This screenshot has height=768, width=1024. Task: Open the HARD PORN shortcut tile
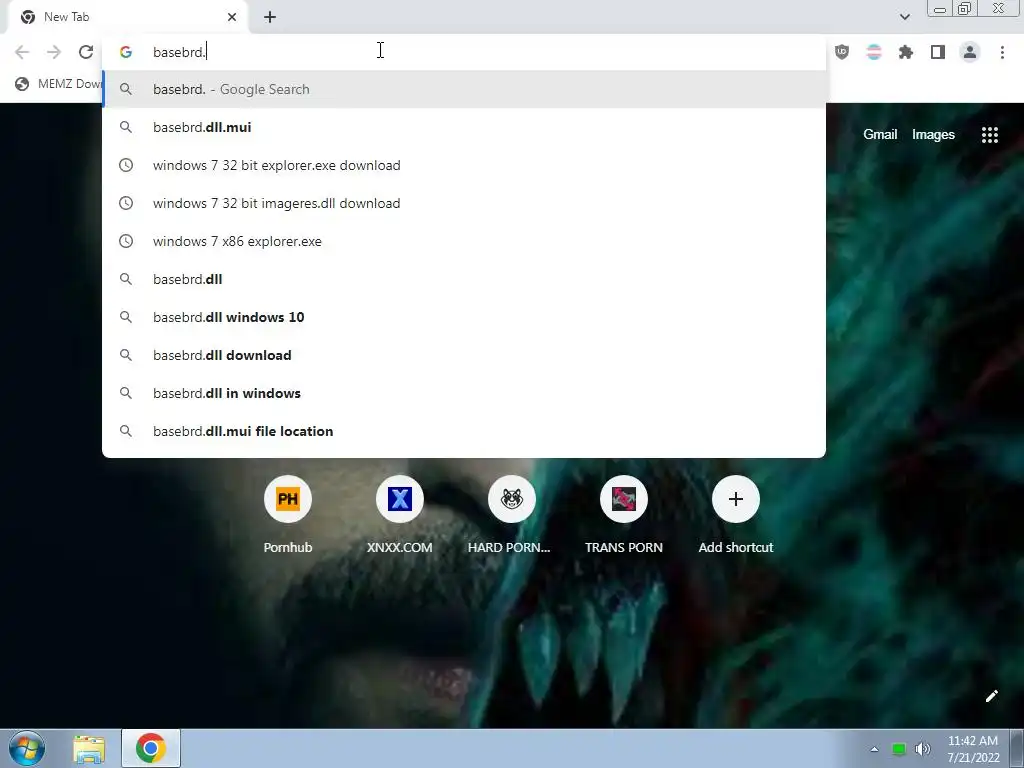(x=511, y=517)
